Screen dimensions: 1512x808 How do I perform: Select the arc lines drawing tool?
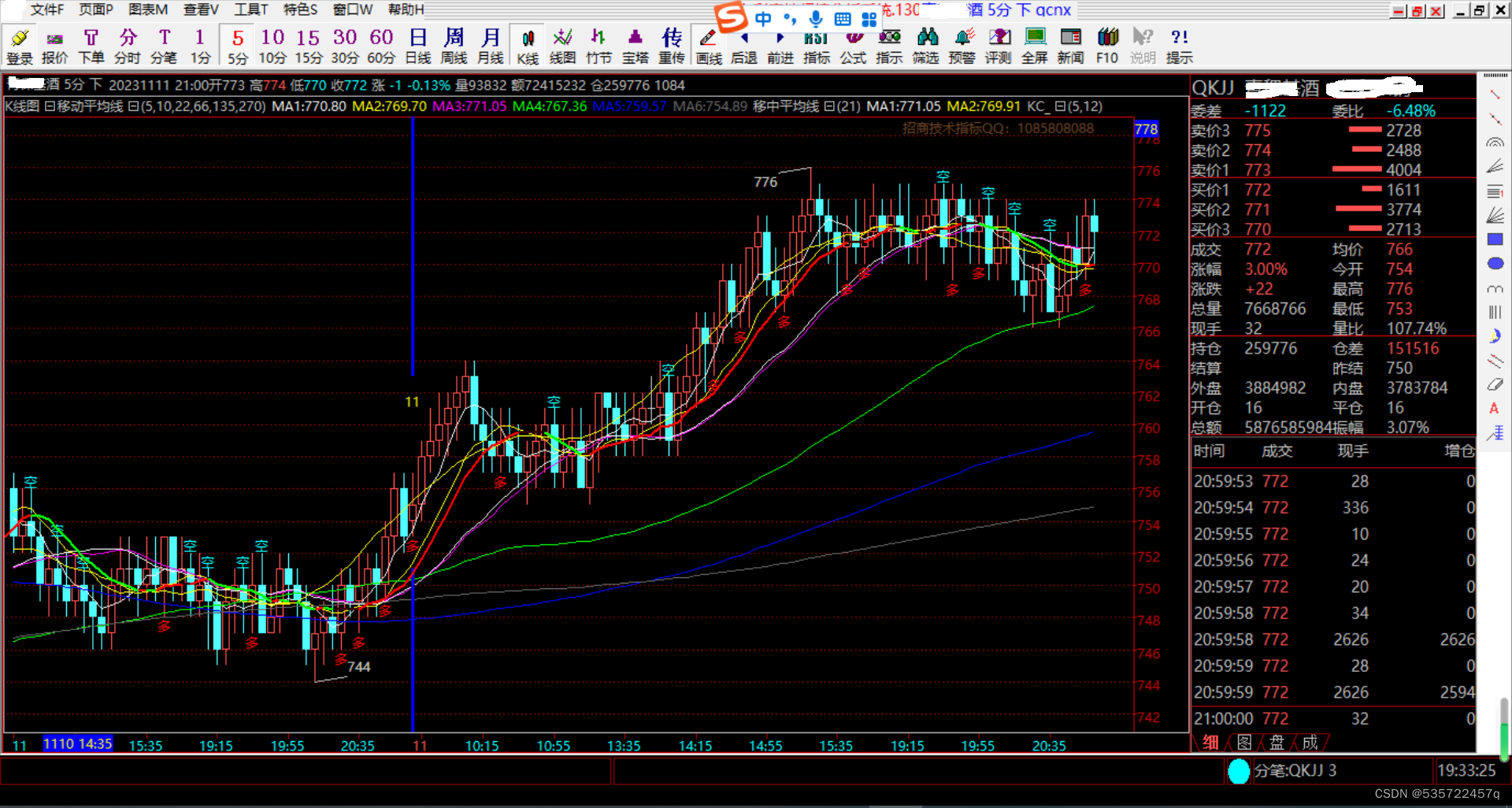point(1495,143)
